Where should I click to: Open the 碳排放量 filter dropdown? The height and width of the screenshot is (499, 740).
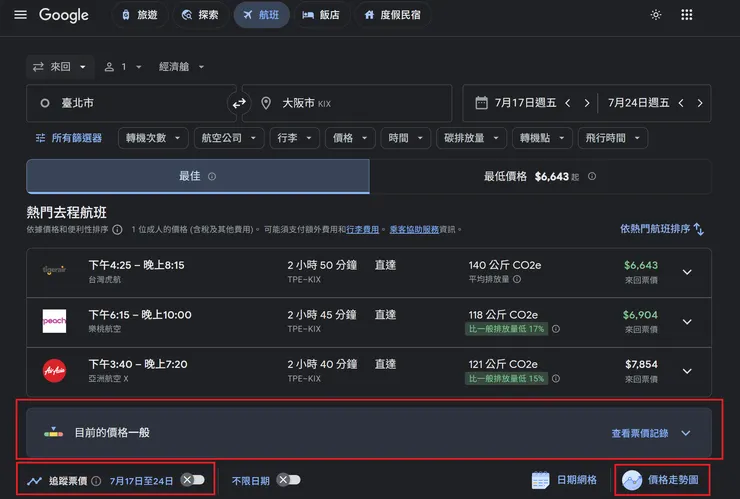pos(471,138)
